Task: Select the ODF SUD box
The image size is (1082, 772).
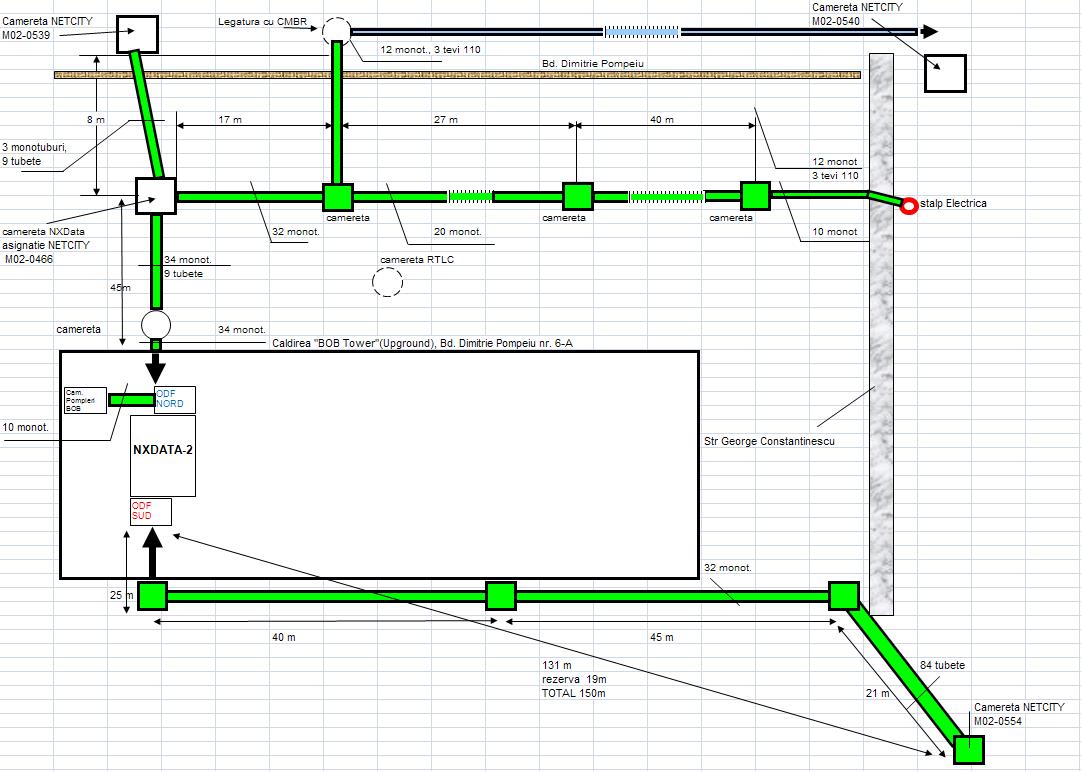Action: coord(151,511)
